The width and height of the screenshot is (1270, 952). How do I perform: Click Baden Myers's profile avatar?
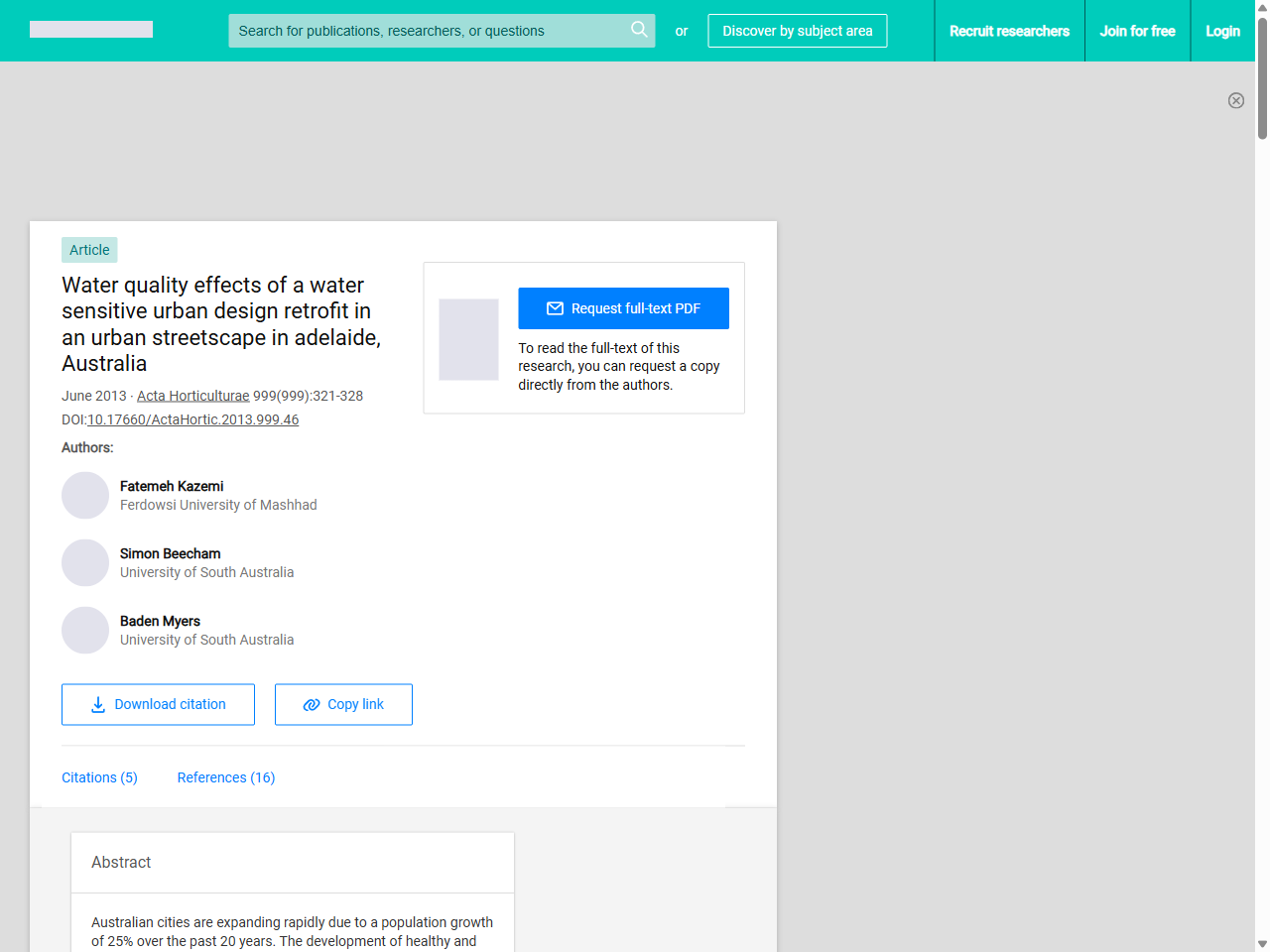[x=85, y=630]
